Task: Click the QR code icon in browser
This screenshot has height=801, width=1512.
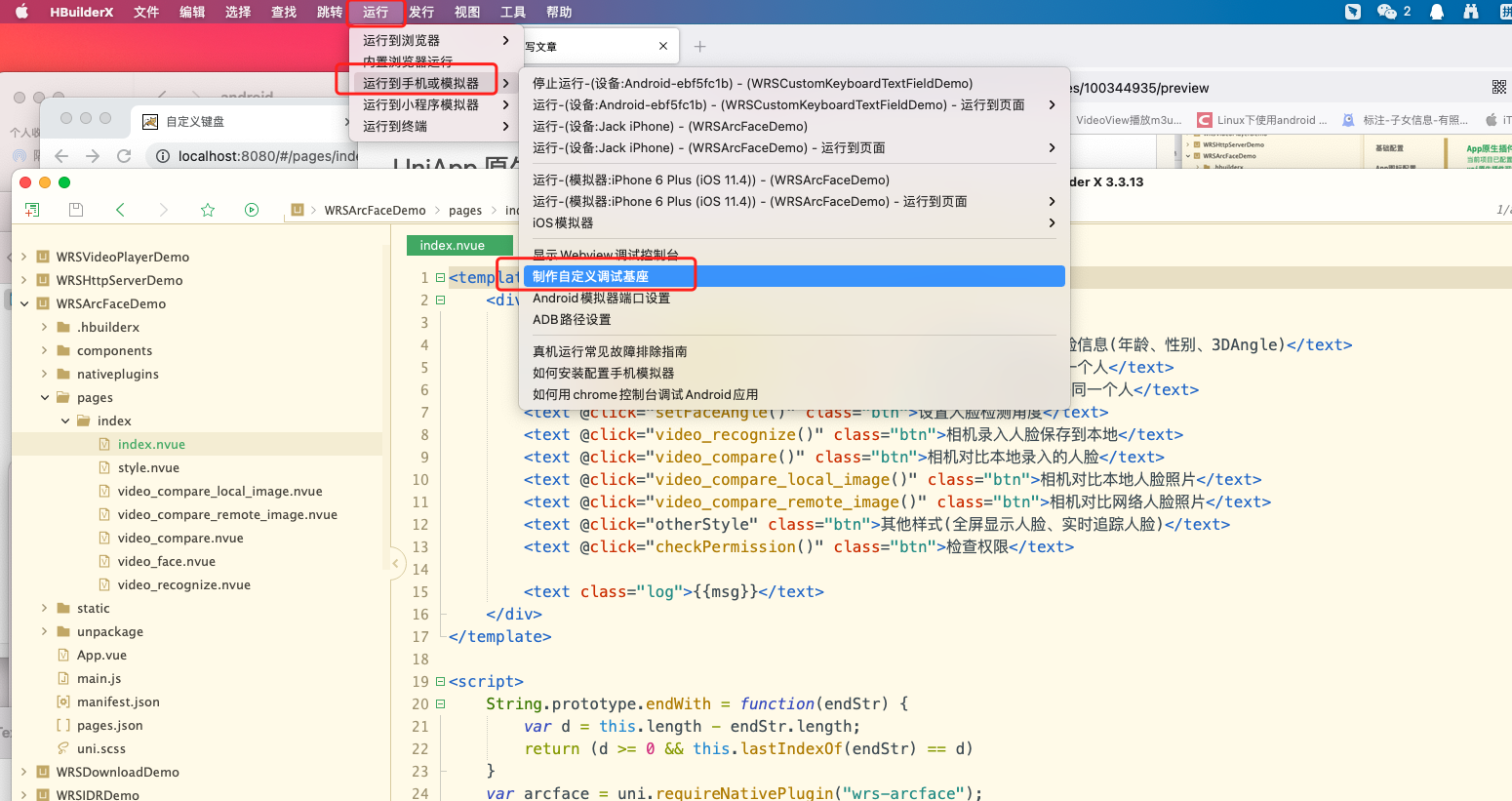Action: [1499, 88]
